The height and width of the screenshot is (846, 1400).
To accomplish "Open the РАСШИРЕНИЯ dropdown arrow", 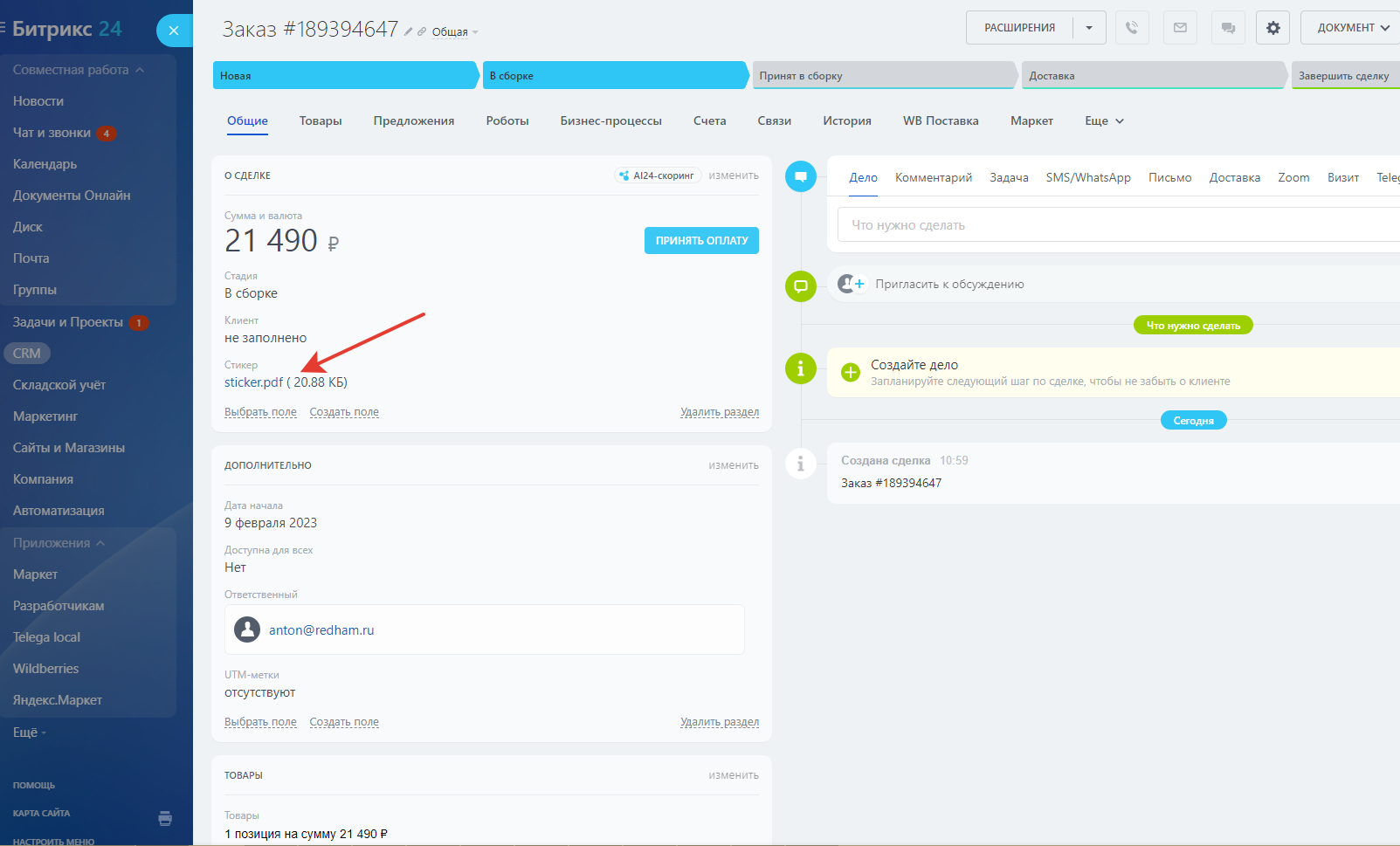I will point(1089,28).
